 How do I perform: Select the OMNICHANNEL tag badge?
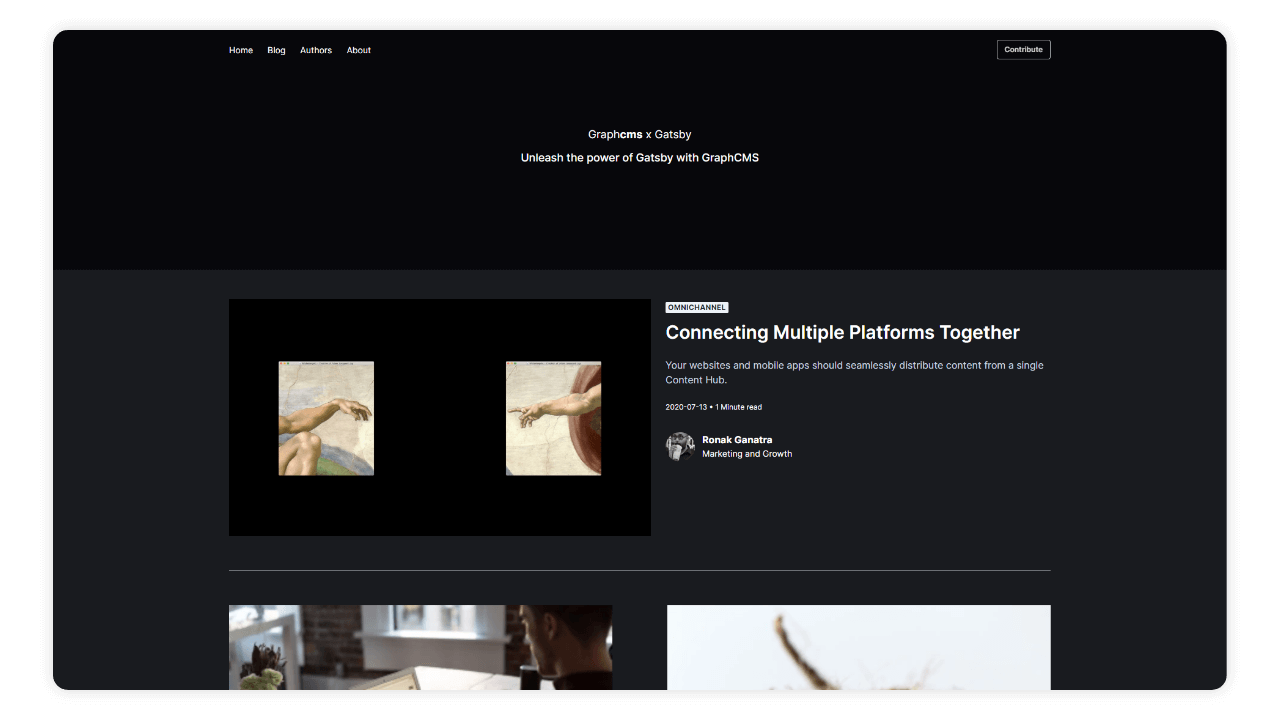[x=697, y=308]
